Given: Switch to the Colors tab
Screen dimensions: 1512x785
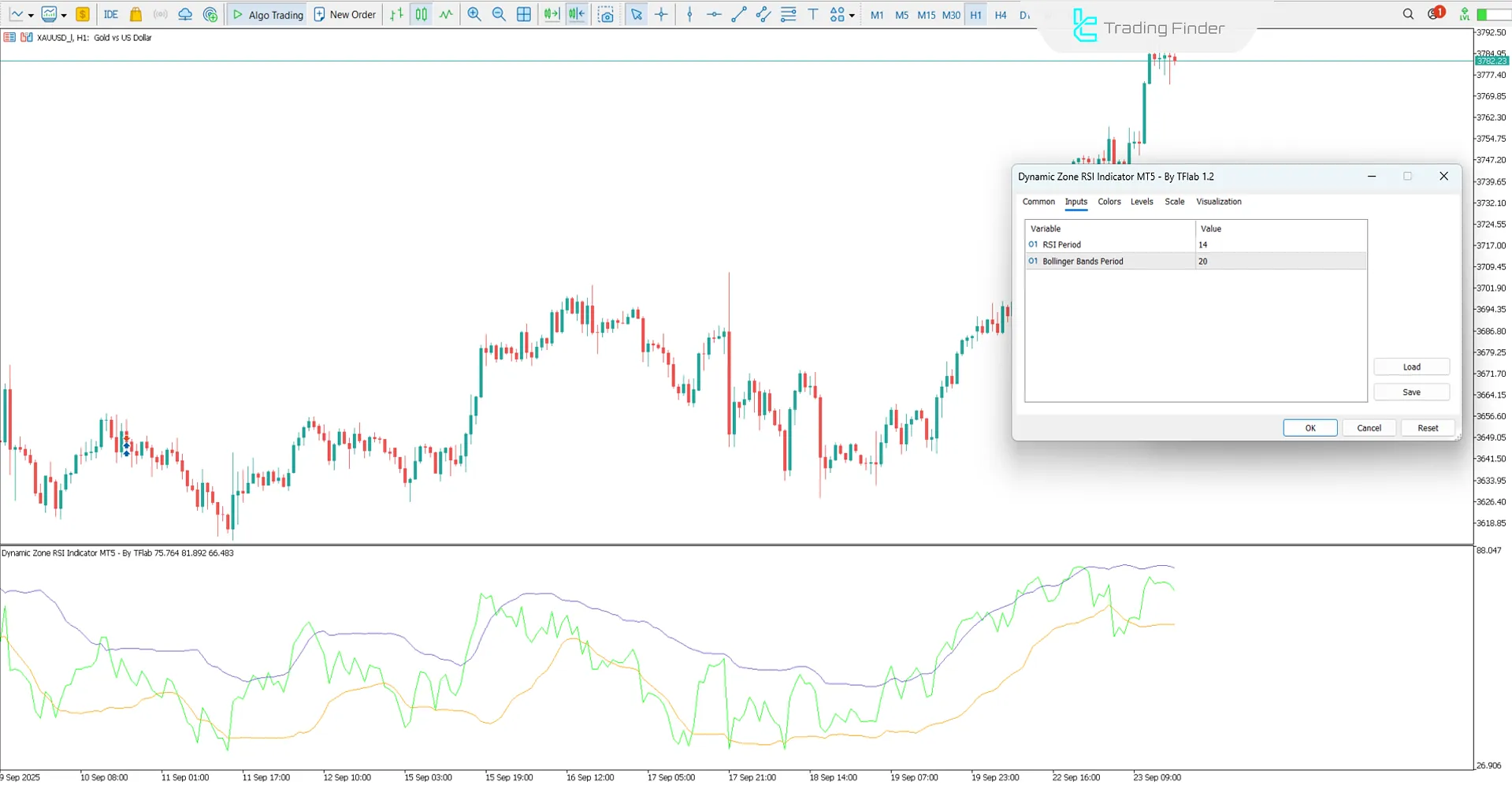Looking at the screenshot, I should click(x=1109, y=202).
